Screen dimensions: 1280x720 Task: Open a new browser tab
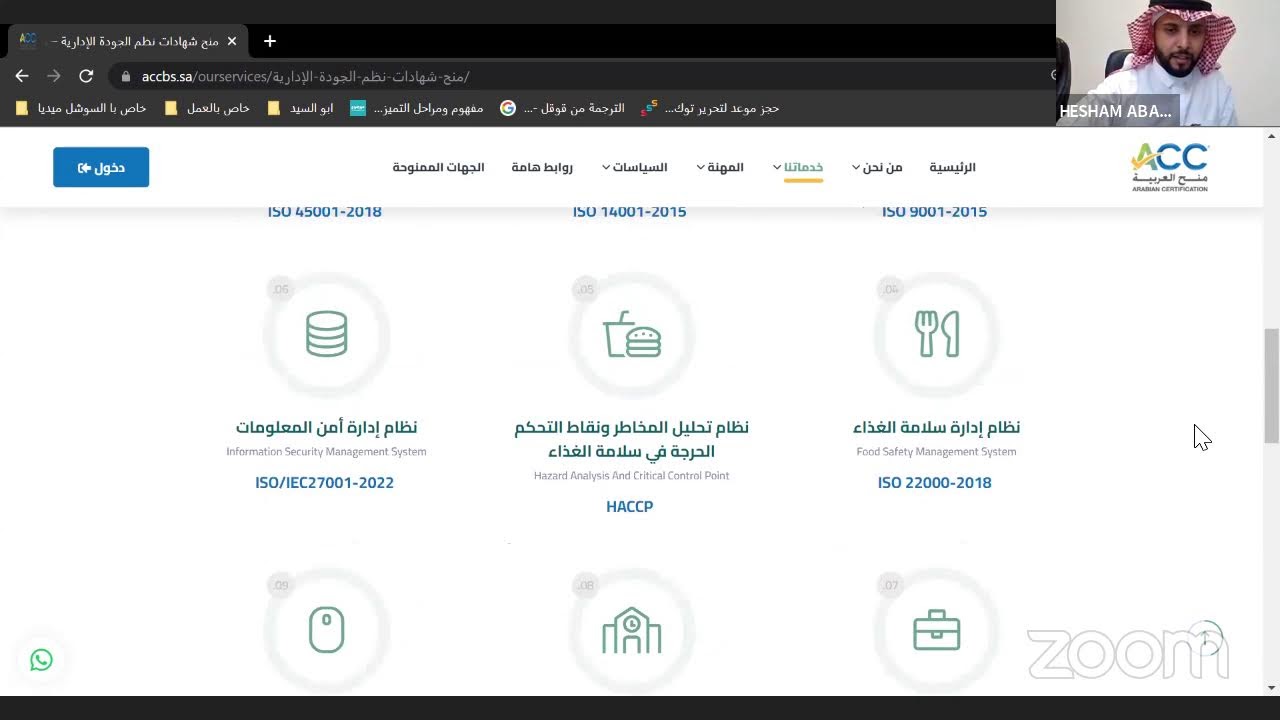(269, 41)
